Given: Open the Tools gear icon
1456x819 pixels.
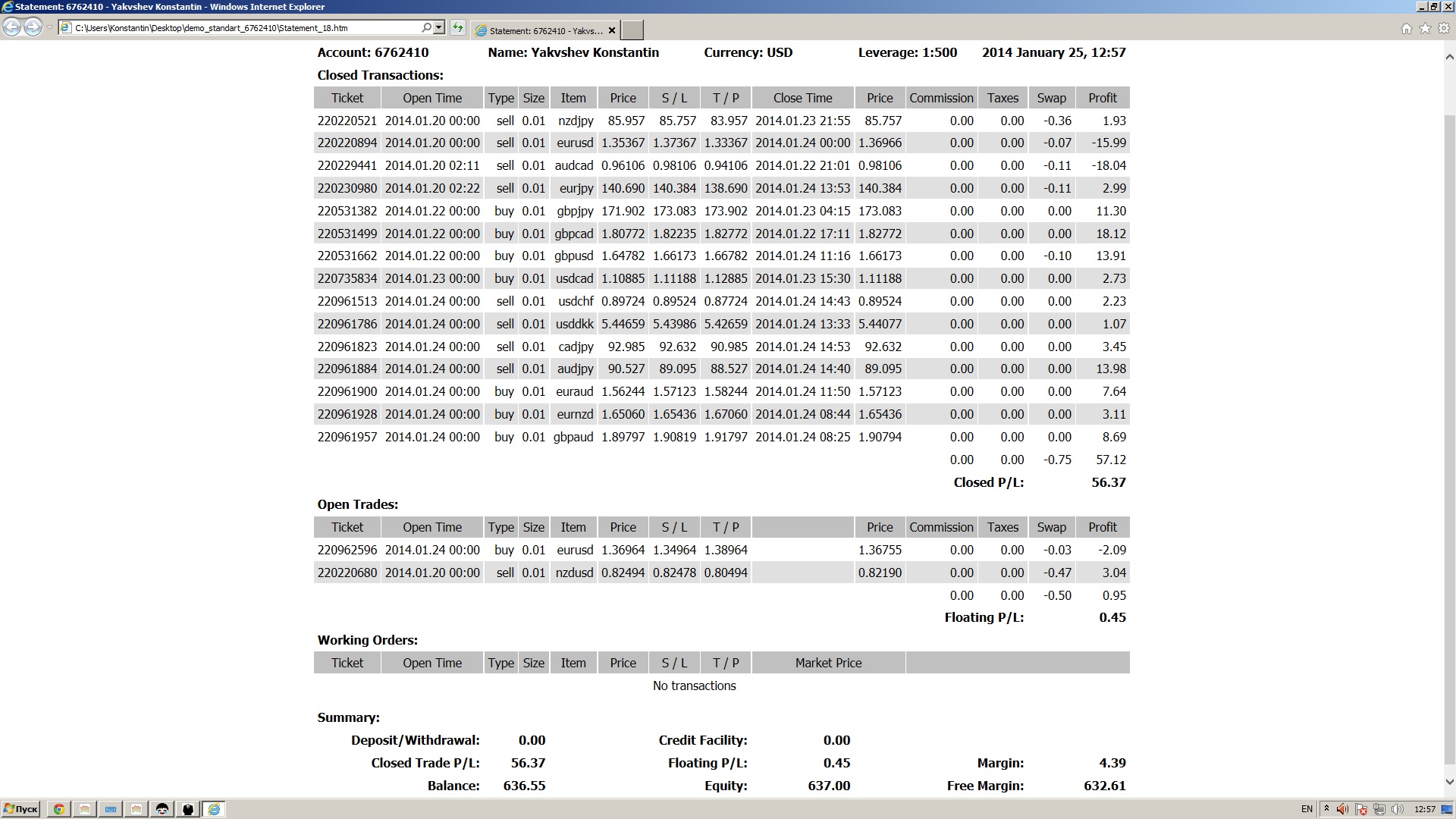Looking at the screenshot, I should click(1444, 28).
